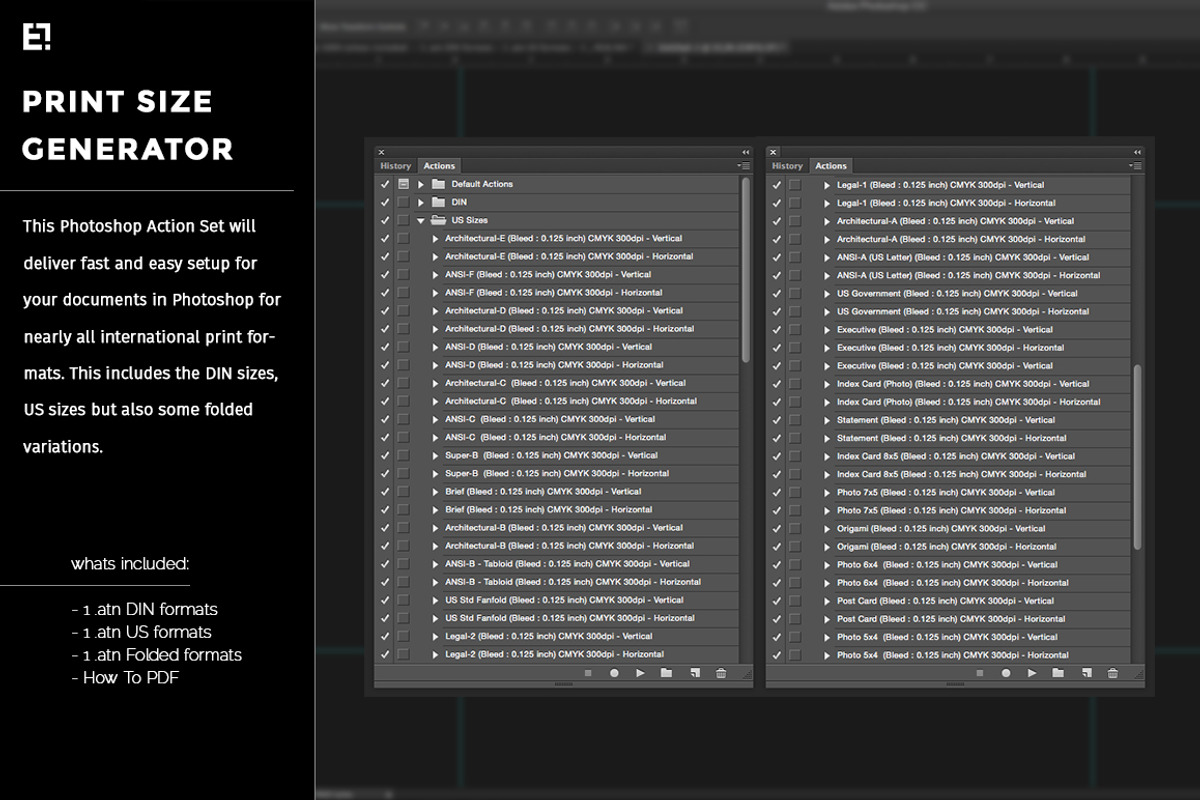This screenshot has height=800, width=1200.
Task: Expand Super-B Horizontal action steps
Action: coord(436,473)
